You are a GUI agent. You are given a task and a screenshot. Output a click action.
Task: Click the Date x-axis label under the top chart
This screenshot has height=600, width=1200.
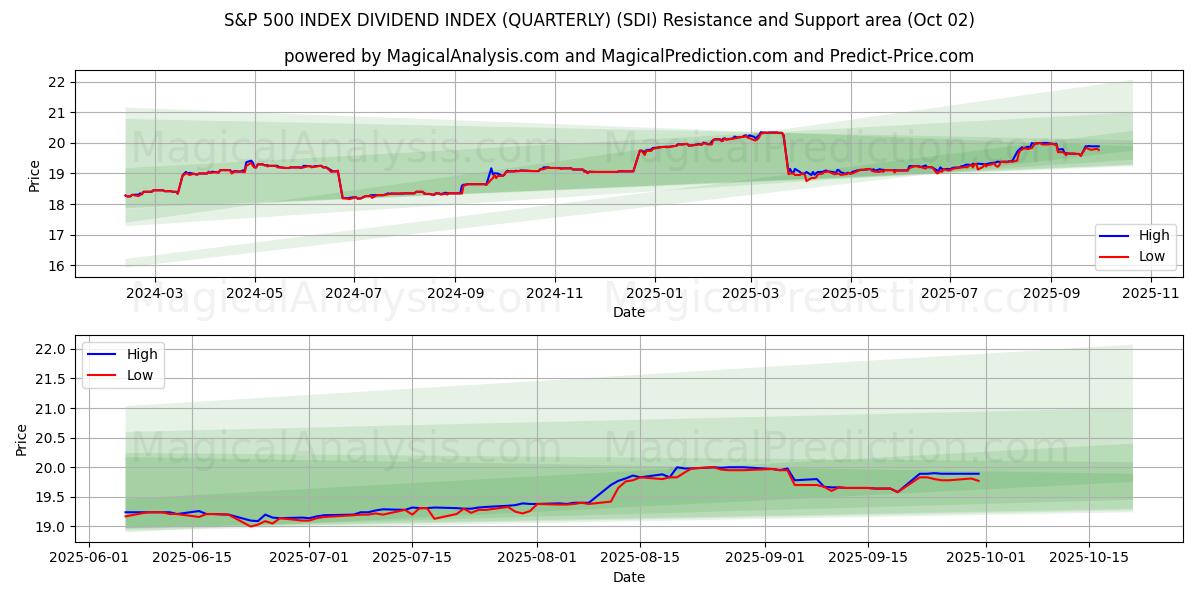[628, 312]
